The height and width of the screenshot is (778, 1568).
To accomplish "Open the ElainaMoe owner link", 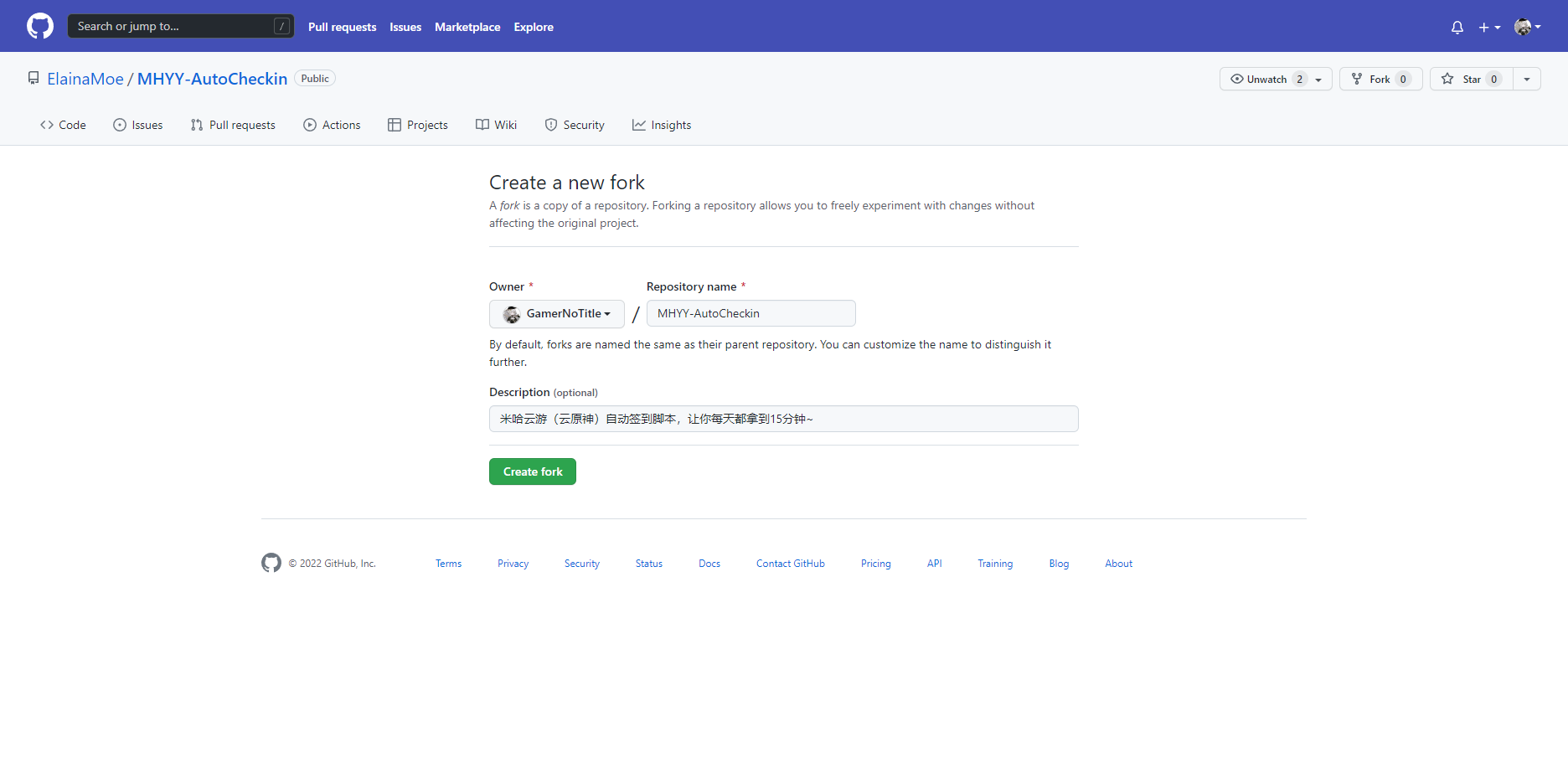I will point(85,79).
